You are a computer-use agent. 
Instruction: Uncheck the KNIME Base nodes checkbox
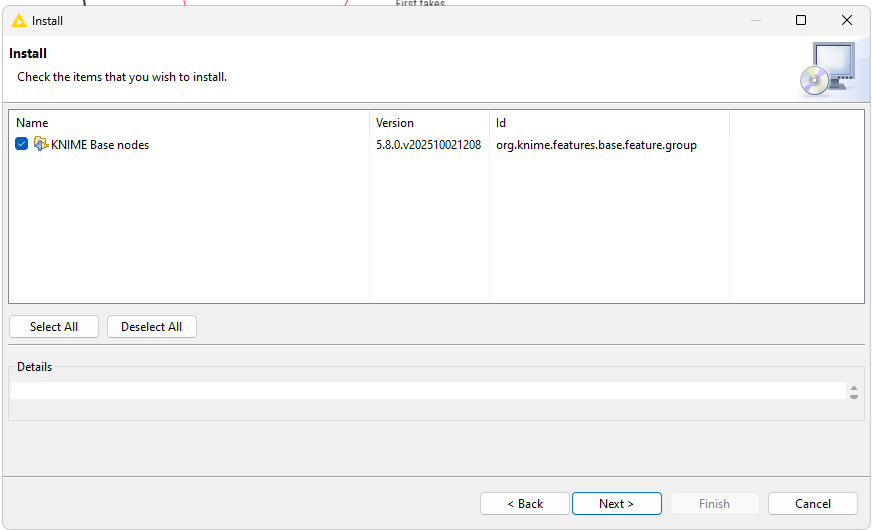click(x=22, y=144)
